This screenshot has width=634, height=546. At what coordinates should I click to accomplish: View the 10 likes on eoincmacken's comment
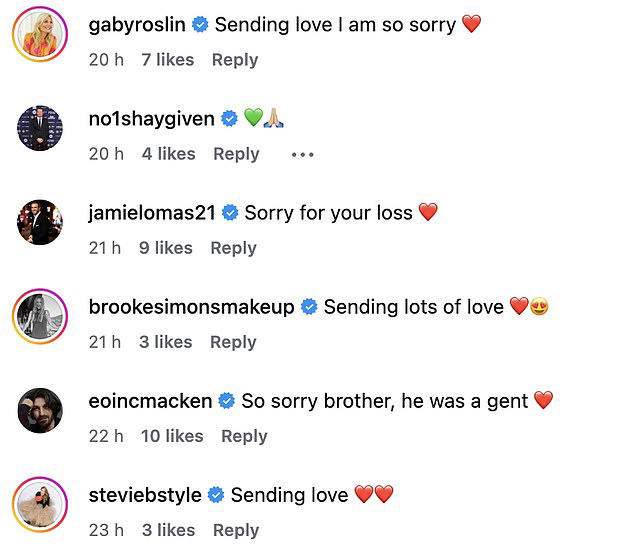tap(172, 436)
